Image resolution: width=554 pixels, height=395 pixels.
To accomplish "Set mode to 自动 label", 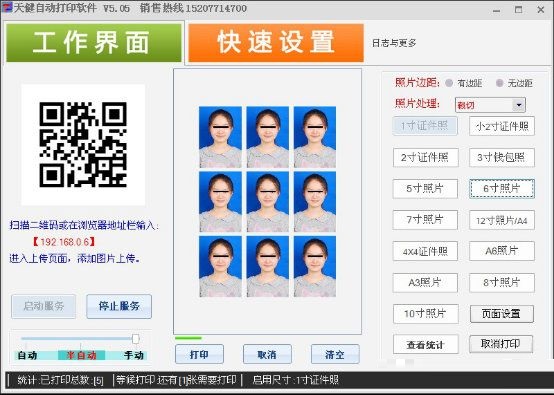I will point(28,355).
